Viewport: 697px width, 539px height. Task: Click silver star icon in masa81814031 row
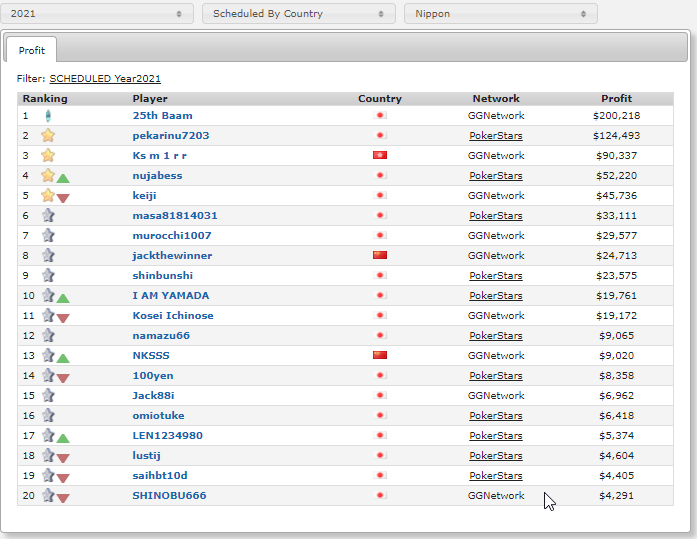pyautogui.click(x=48, y=215)
